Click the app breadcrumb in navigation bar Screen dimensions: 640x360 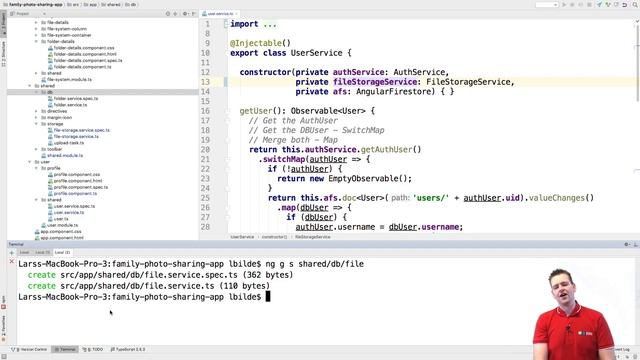(x=90, y=4)
